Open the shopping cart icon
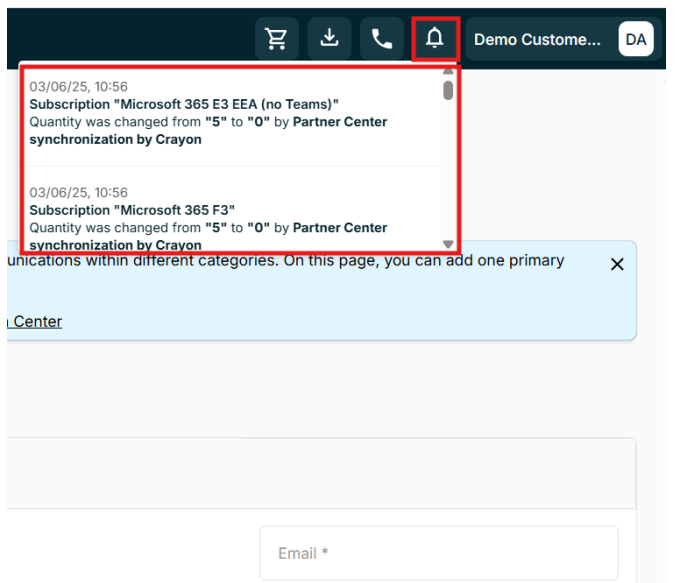687x583 pixels. (x=276, y=39)
